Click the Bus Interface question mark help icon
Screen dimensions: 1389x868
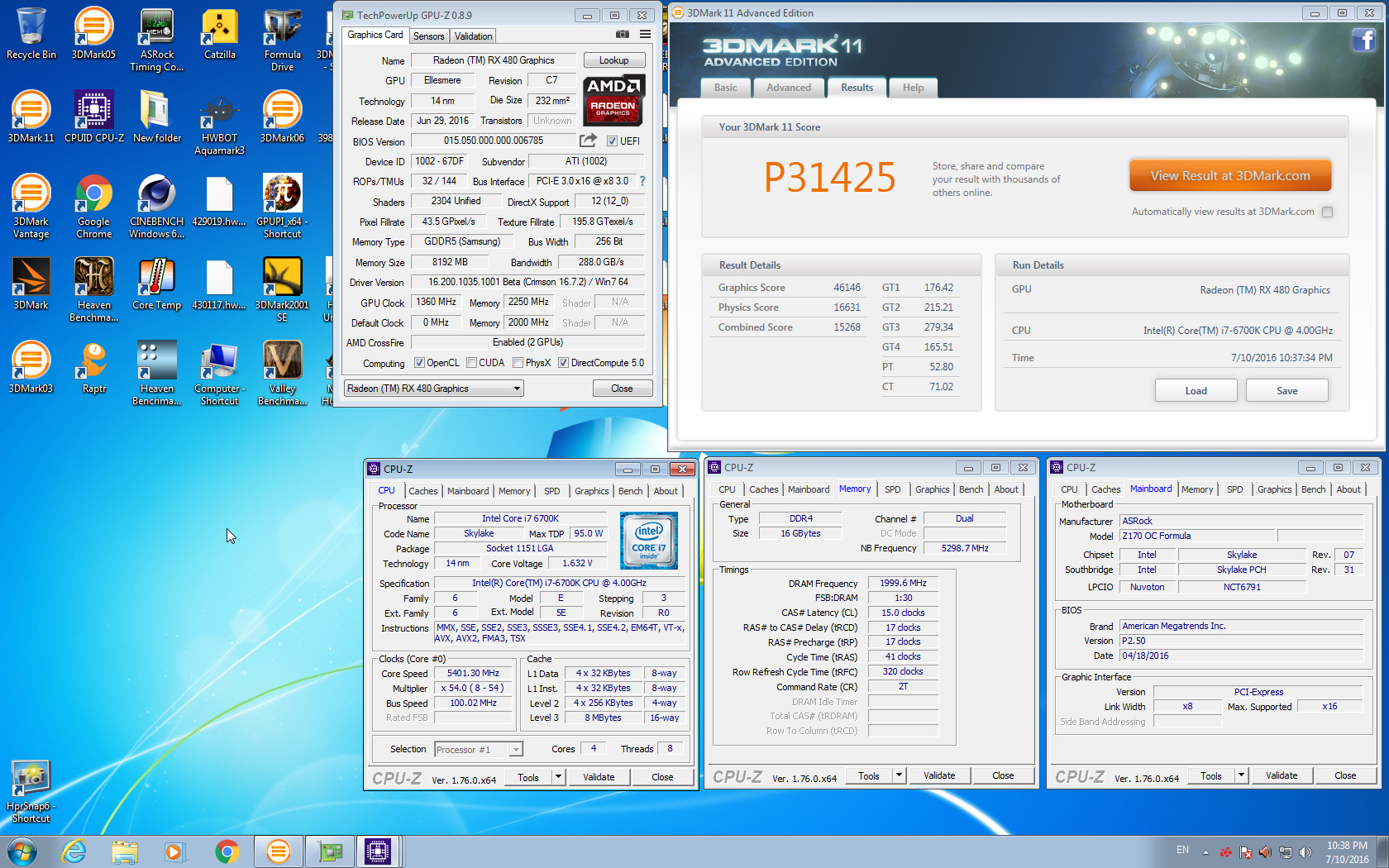tap(642, 181)
